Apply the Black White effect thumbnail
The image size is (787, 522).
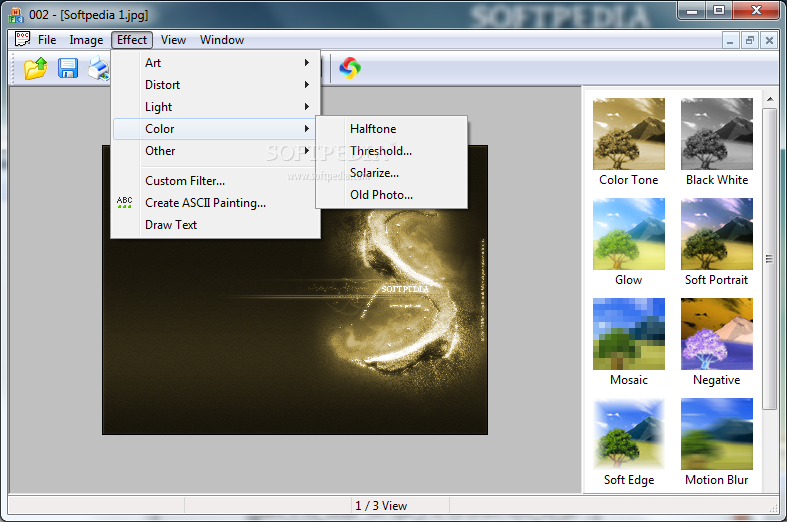(717, 134)
